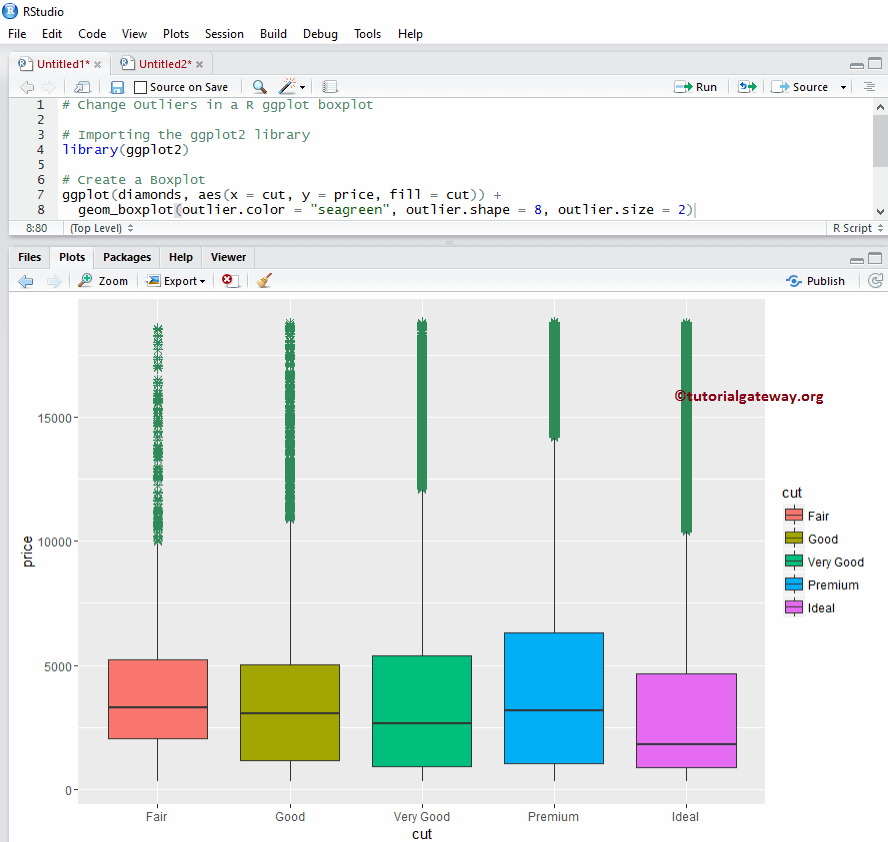Open the Session menu

224,33
